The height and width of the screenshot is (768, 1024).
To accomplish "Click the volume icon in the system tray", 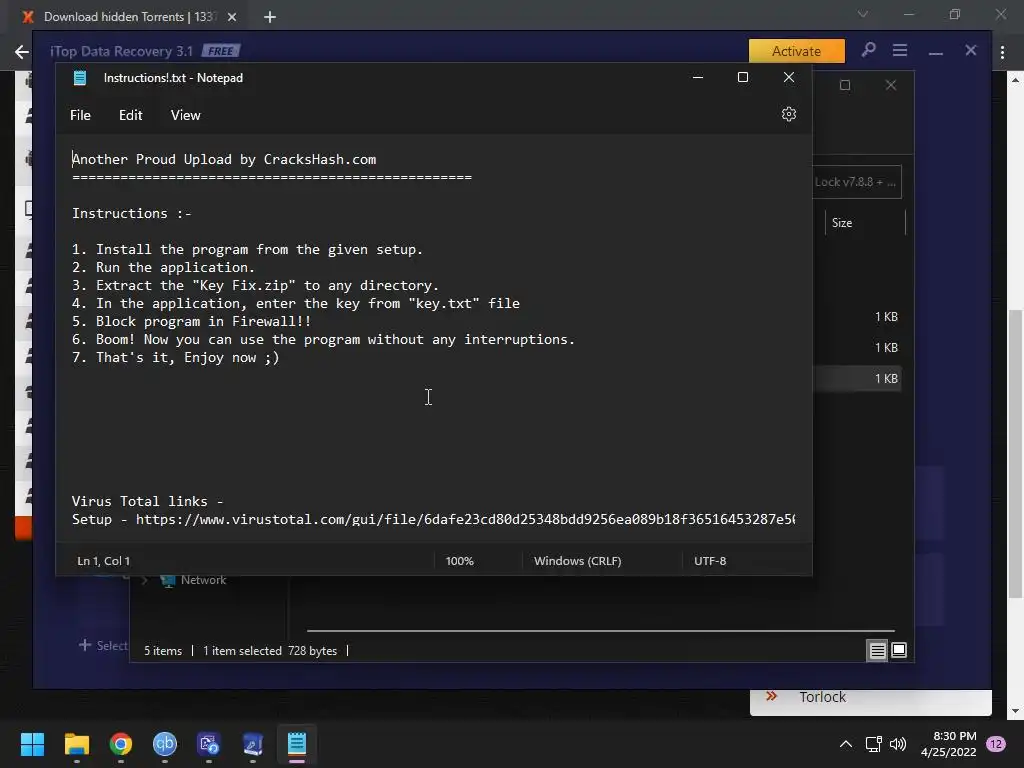I will click(x=898, y=744).
